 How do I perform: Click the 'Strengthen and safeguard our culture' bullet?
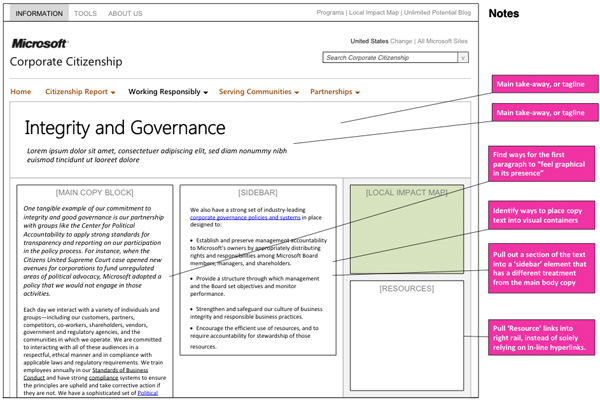[x=256, y=313]
